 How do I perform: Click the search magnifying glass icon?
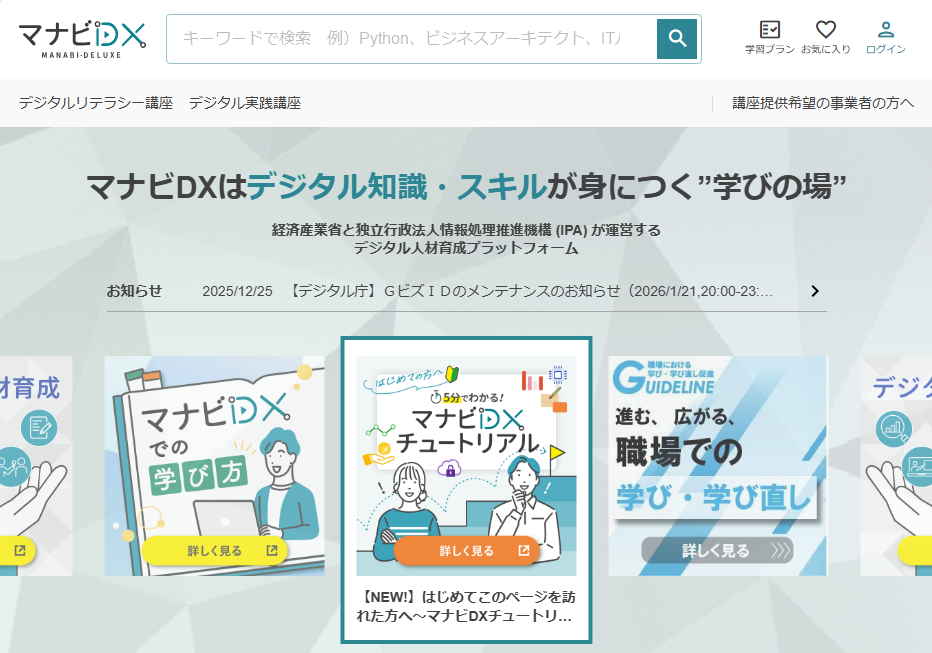pyautogui.click(x=679, y=38)
